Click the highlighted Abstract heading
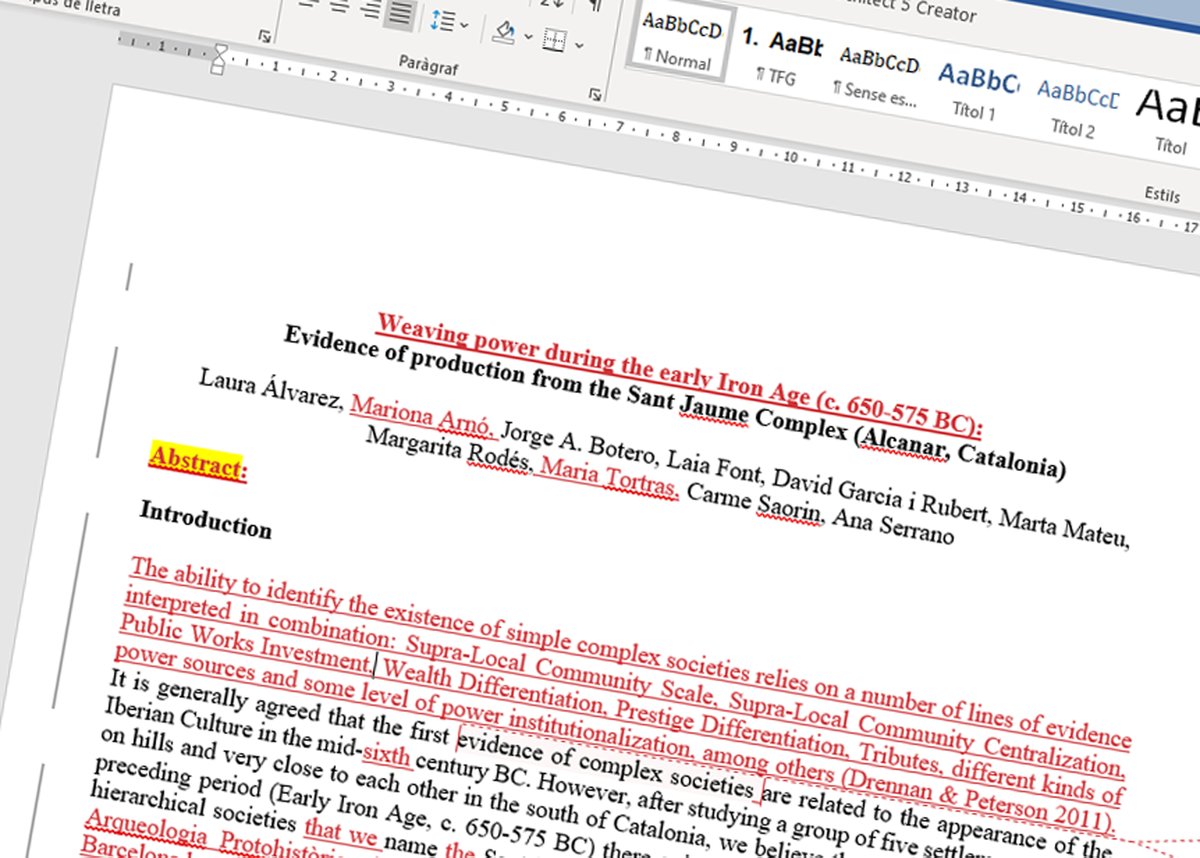Image resolution: width=1200 pixels, height=858 pixels. tap(197, 461)
